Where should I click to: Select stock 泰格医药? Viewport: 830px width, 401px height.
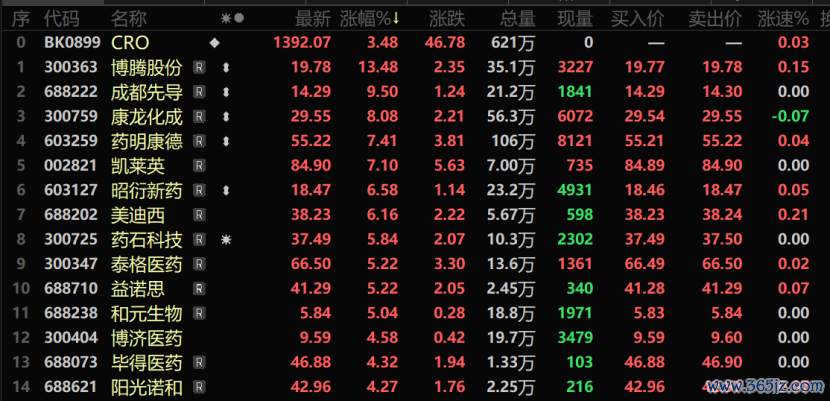click(147, 264)
